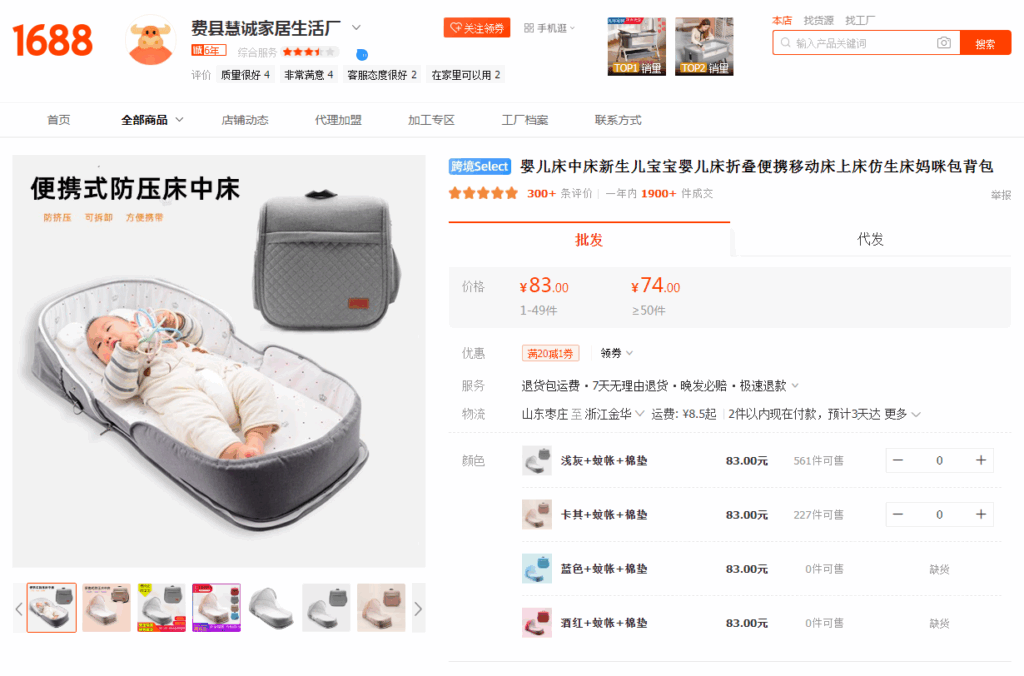Click the orange 搜索 search button

[x=985, y=43]
